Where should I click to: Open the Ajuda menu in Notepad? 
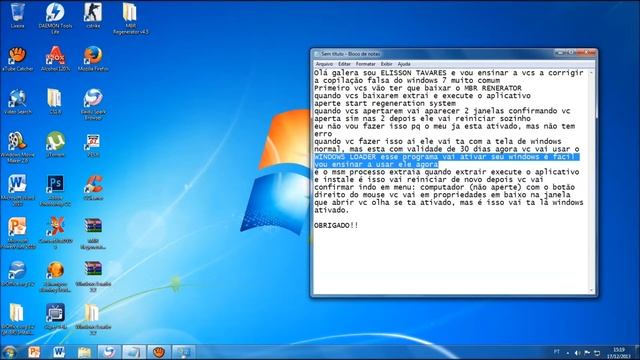tap(404, 64)
